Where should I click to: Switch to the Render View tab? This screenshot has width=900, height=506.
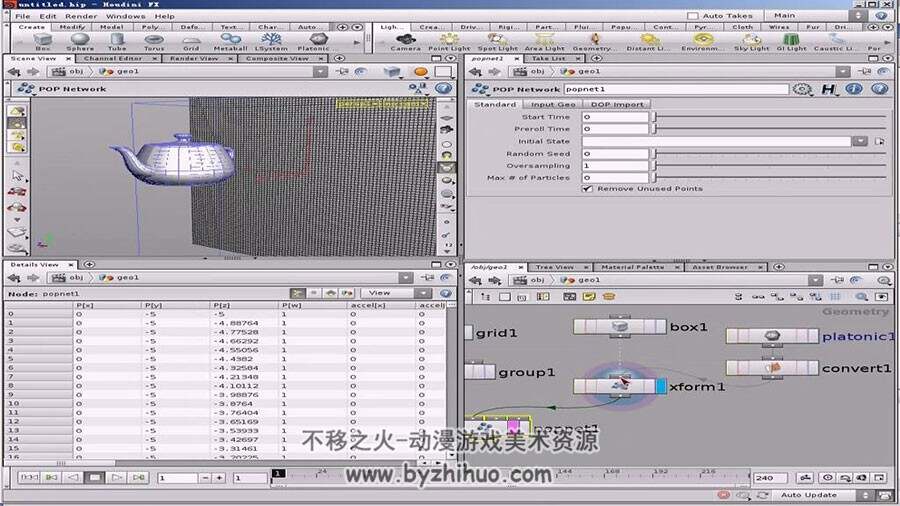(194, 58)
